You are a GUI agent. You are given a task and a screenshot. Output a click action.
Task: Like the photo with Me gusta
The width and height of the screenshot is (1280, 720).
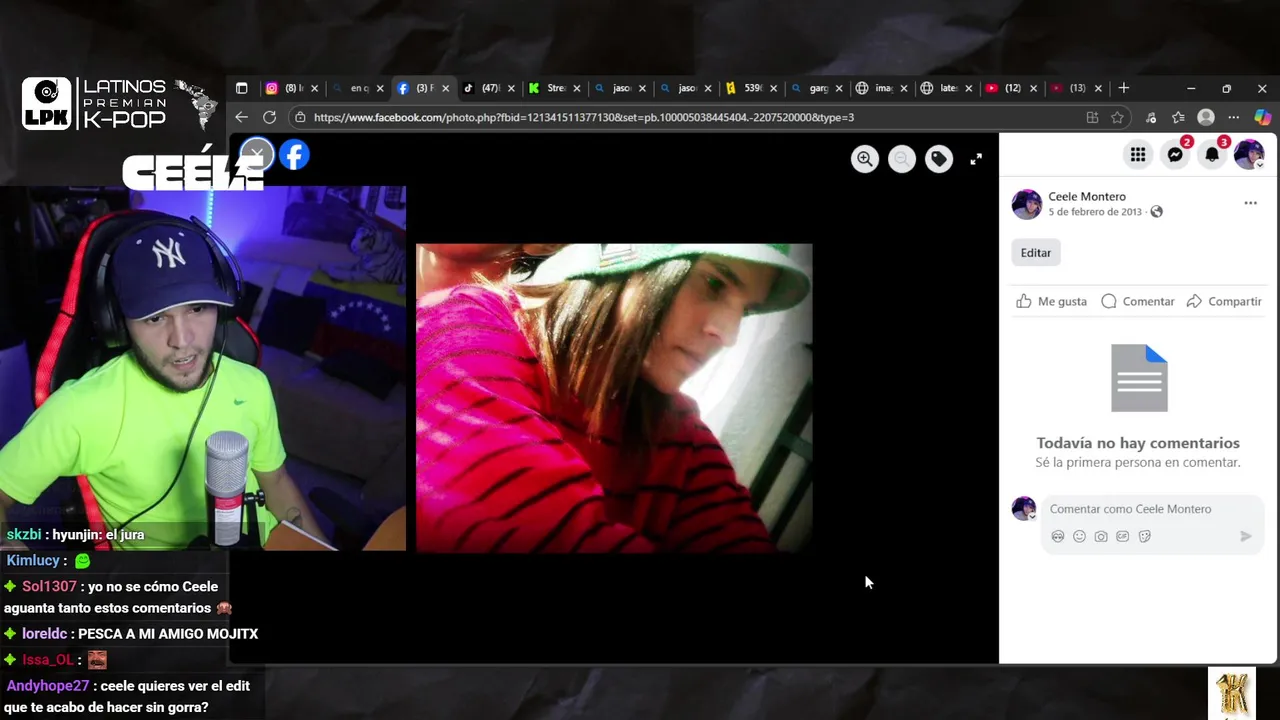click(x=1051, y=301)
